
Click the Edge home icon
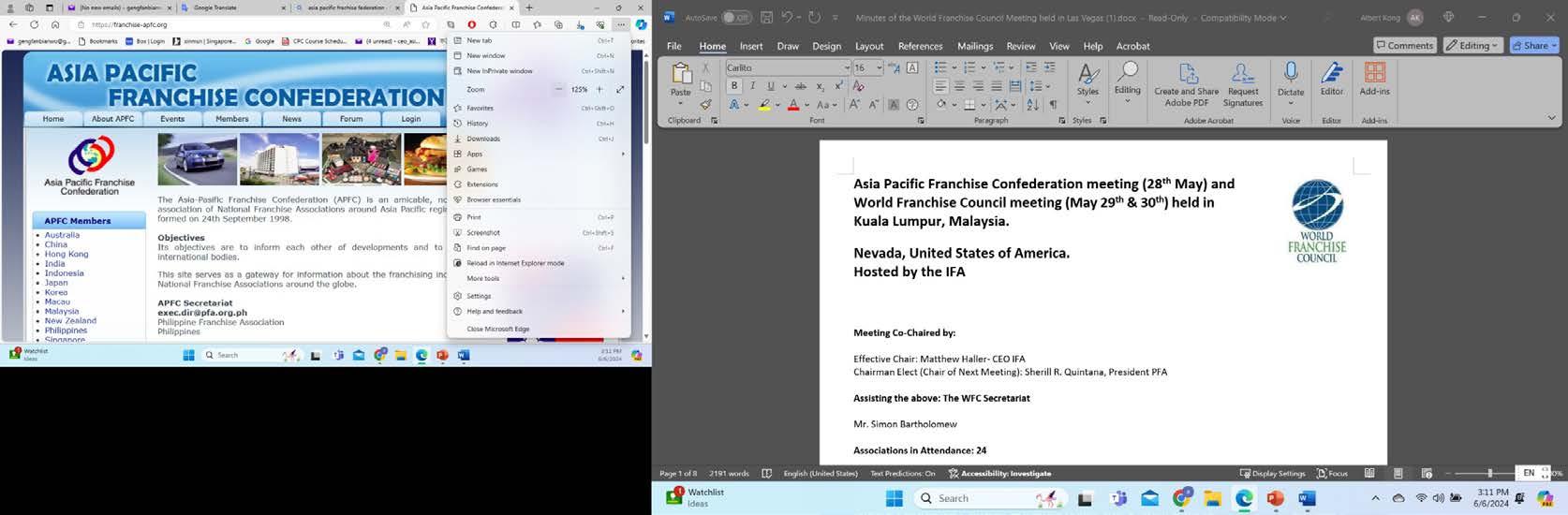pos(55,24)
